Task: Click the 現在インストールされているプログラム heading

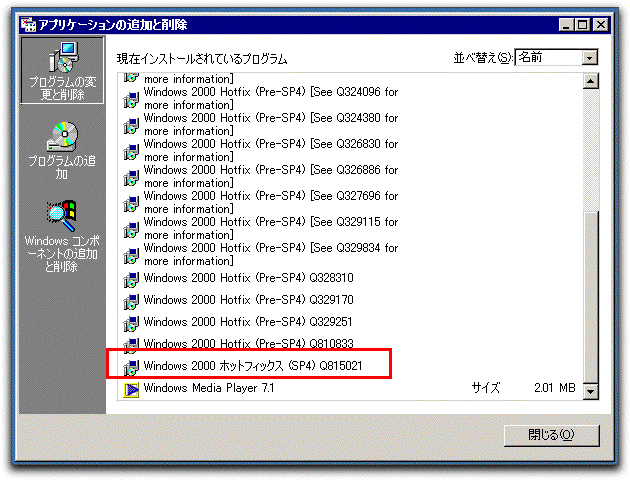Action: [202, 59]
